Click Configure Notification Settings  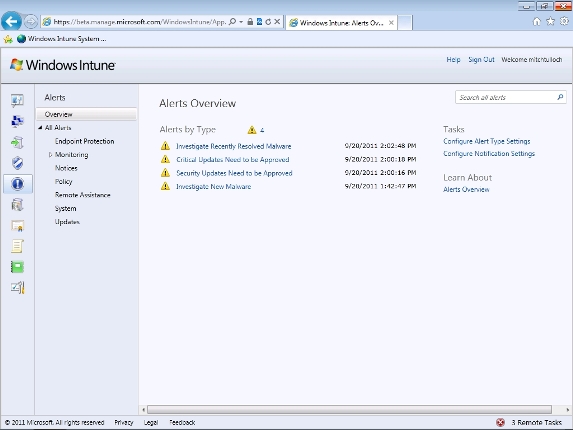pos(489,153)
